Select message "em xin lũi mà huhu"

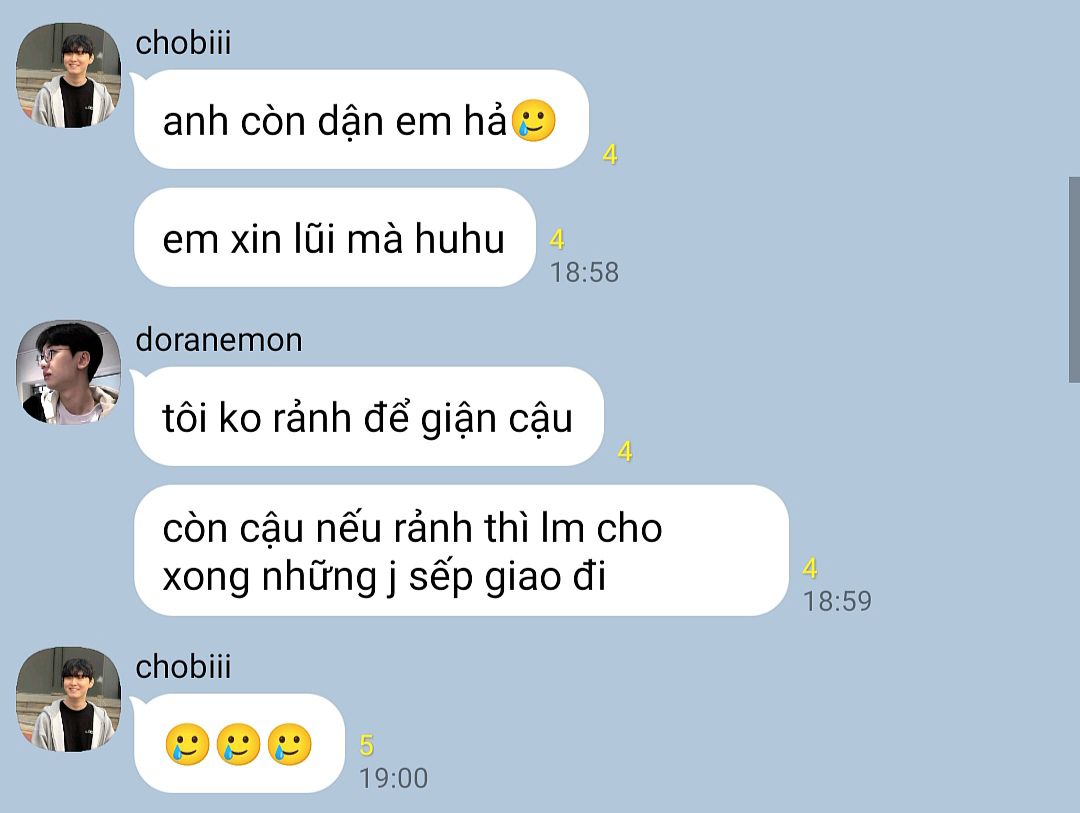(x=335, y=238)
